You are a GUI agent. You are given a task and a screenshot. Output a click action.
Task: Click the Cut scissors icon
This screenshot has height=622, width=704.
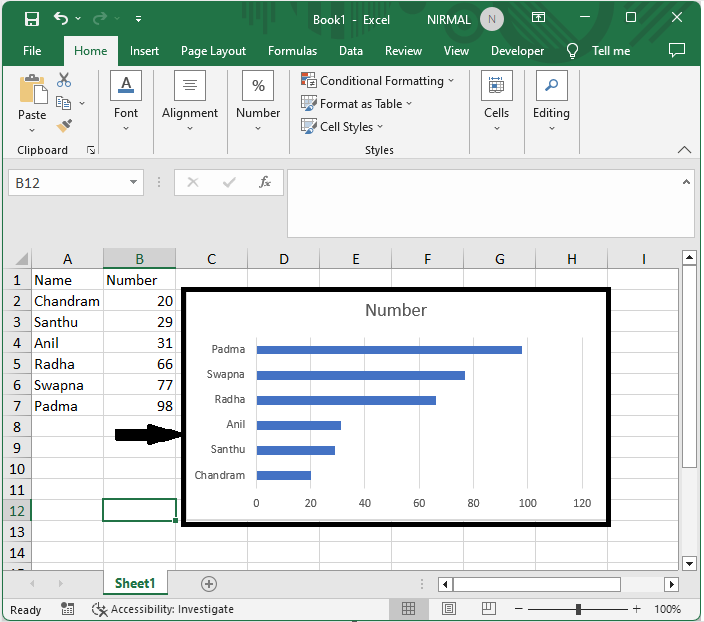pyautogui.click(x=64, y=80)
